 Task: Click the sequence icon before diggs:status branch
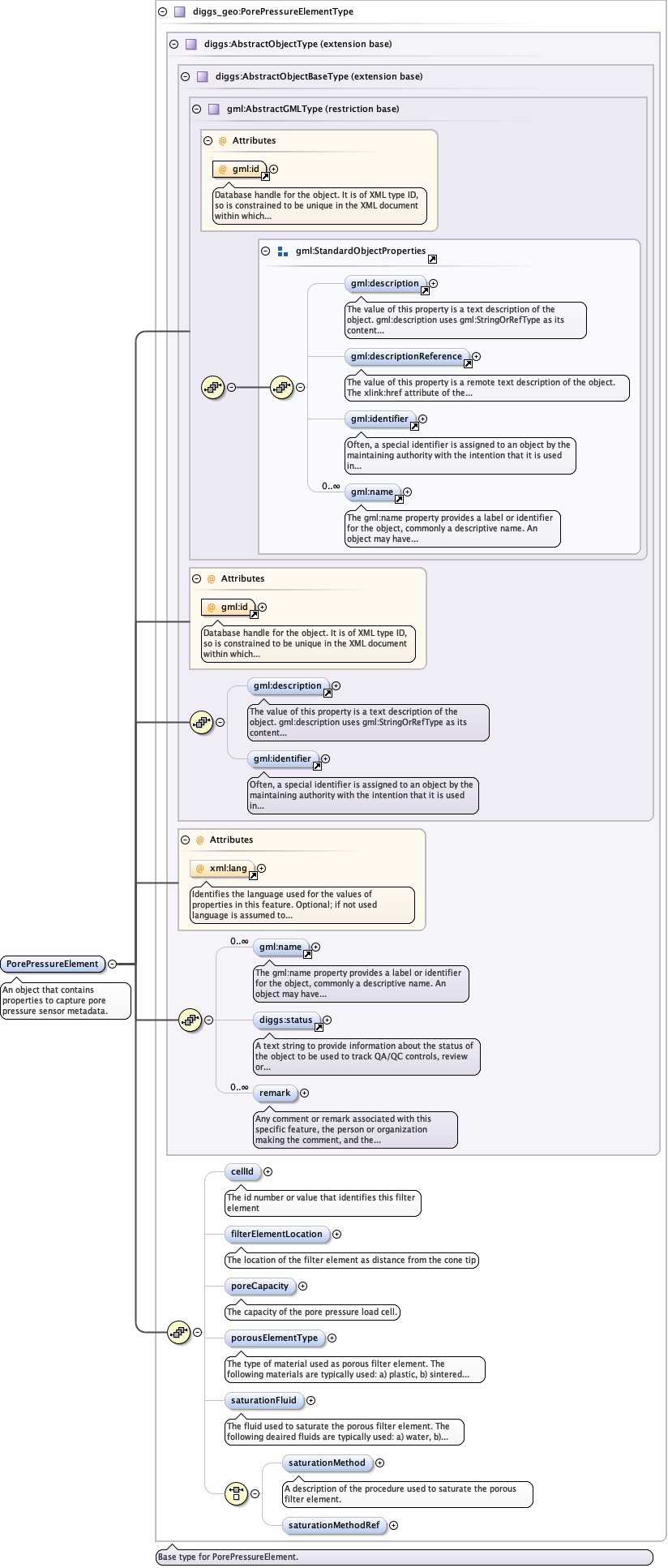coord(190,1020)
